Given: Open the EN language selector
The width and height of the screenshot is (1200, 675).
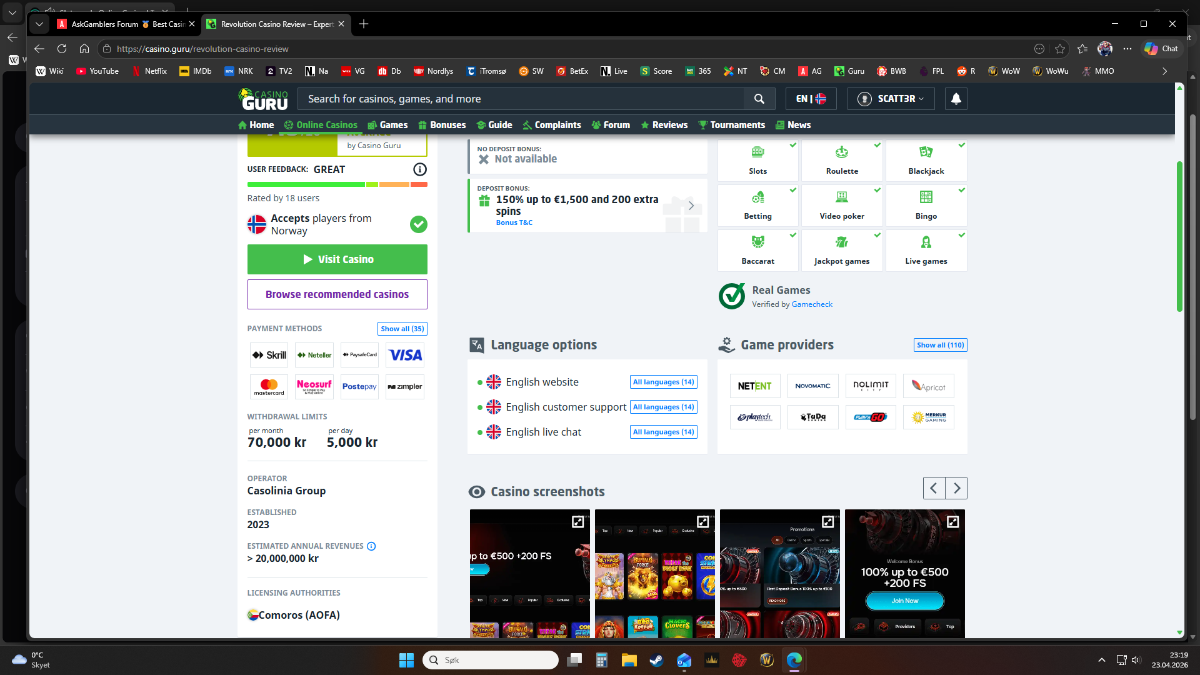Looking at the screenshot, I should (x=810, y=99).
